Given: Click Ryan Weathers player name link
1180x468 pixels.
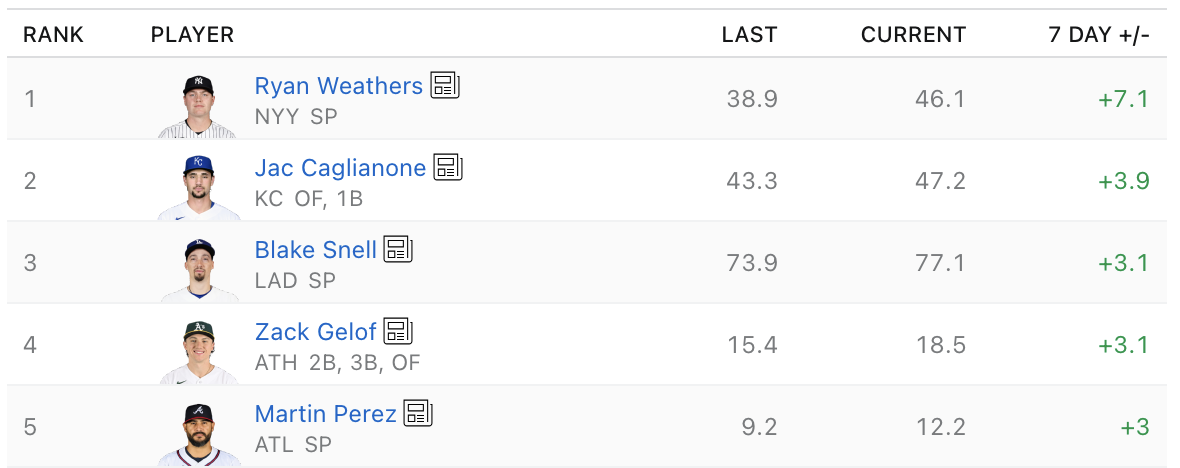Looking at the screenshot, I should 339,86.
